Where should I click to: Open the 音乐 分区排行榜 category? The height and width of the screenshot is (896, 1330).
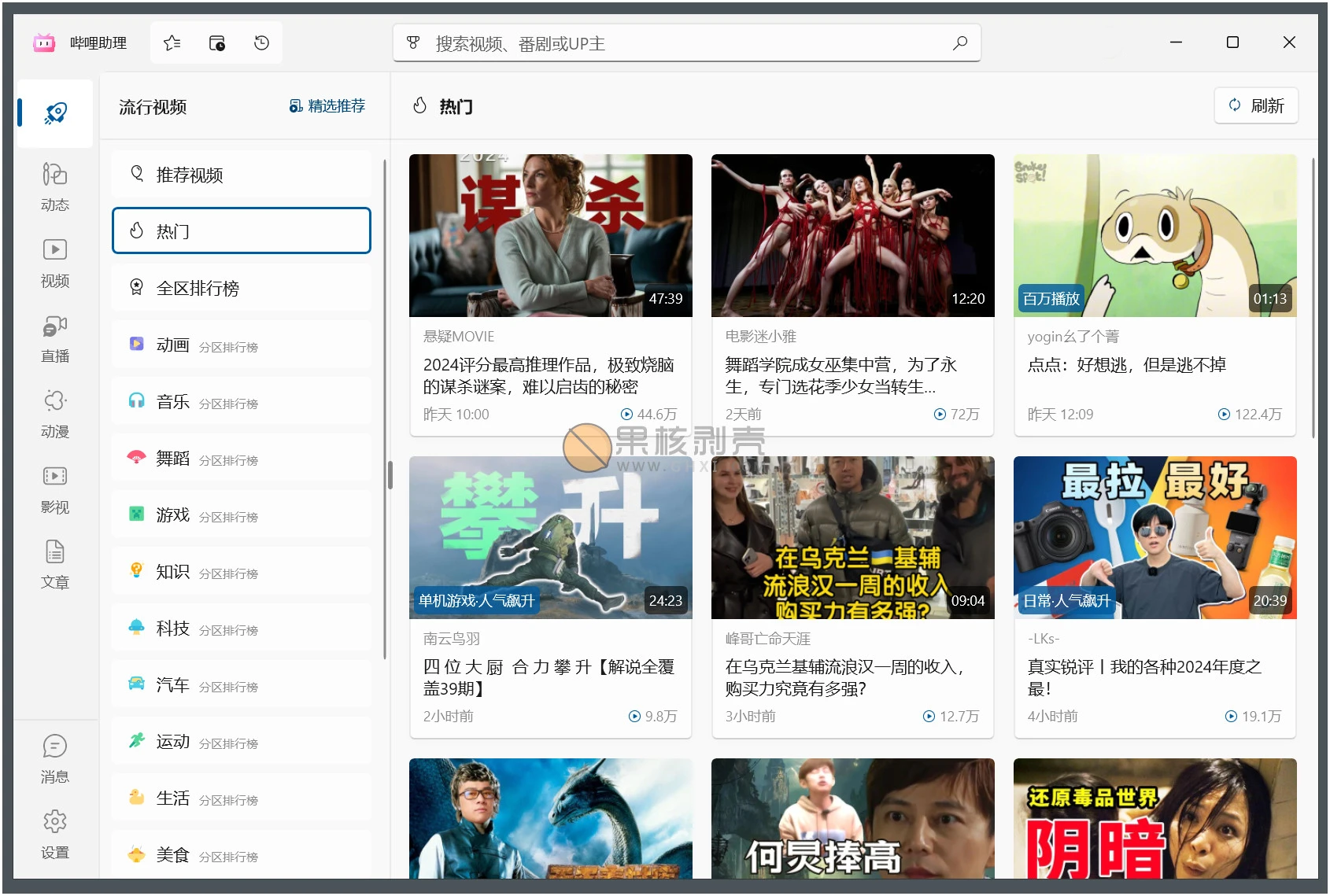pyautogui.click(x=241, y=402)
